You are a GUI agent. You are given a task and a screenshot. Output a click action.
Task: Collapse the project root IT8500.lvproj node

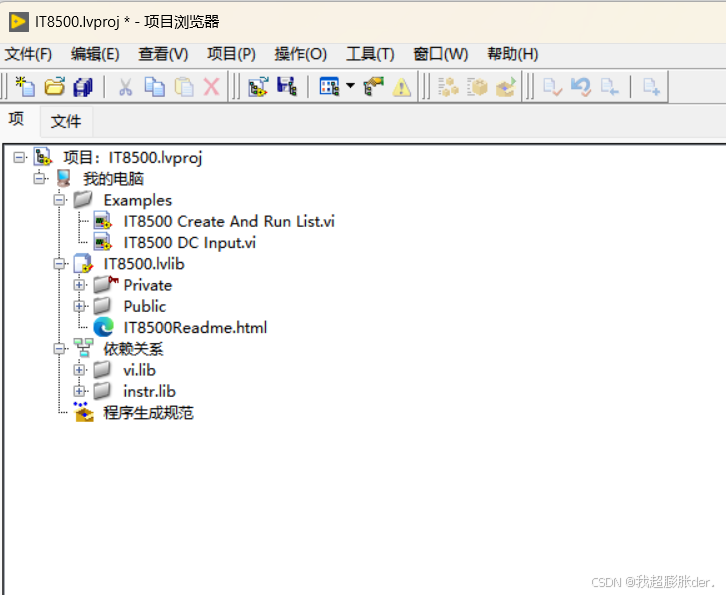click(x=19, y=157)
